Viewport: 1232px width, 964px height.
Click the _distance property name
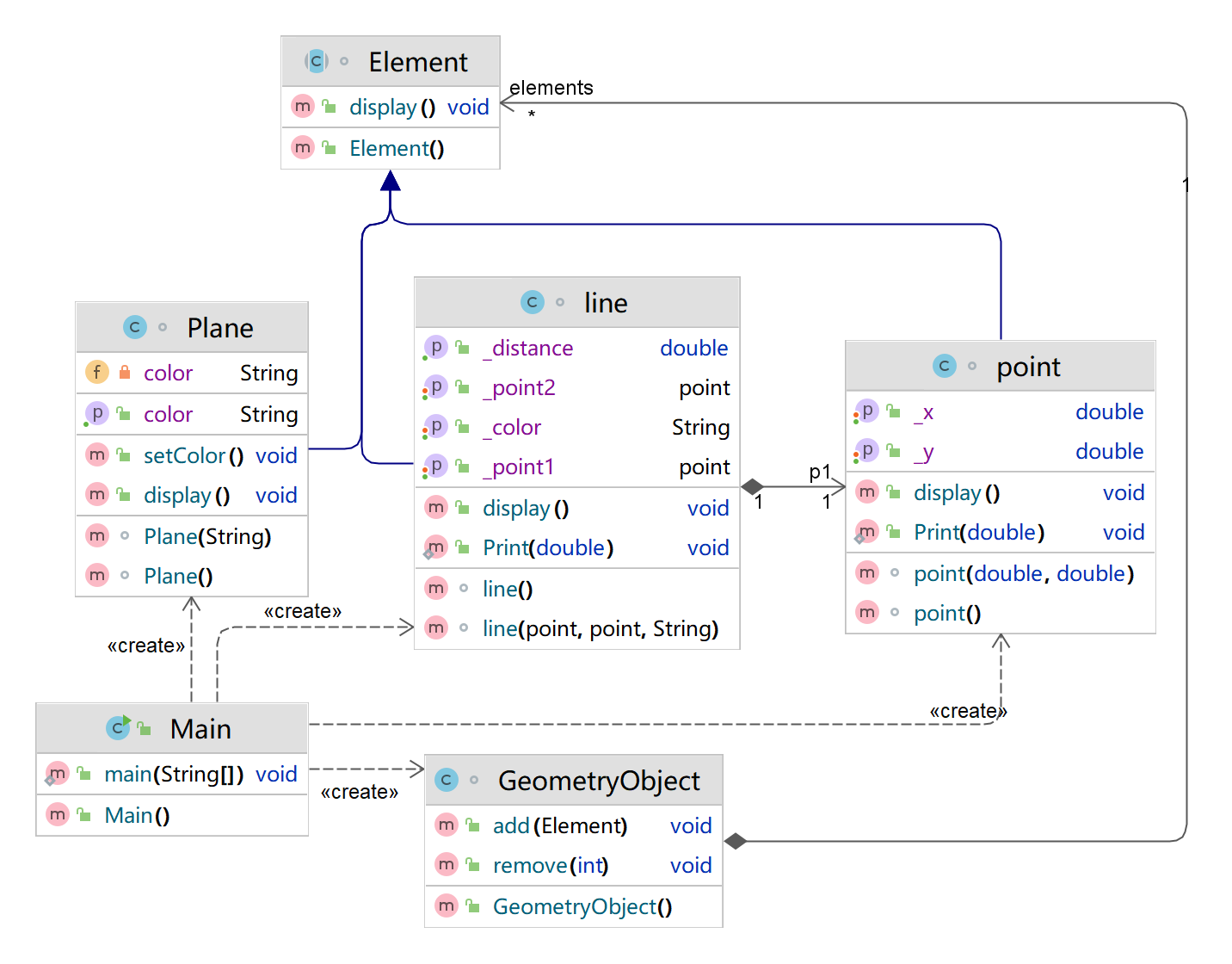528,348
